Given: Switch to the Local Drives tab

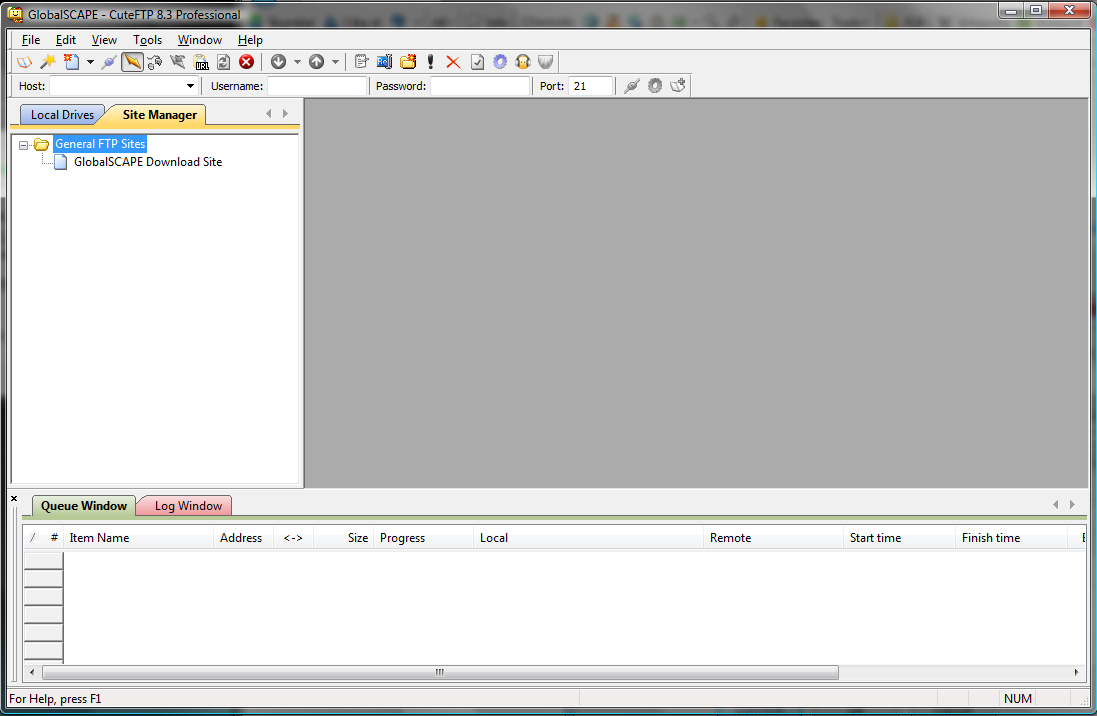Looking at the screenshot, I should 62,115.
